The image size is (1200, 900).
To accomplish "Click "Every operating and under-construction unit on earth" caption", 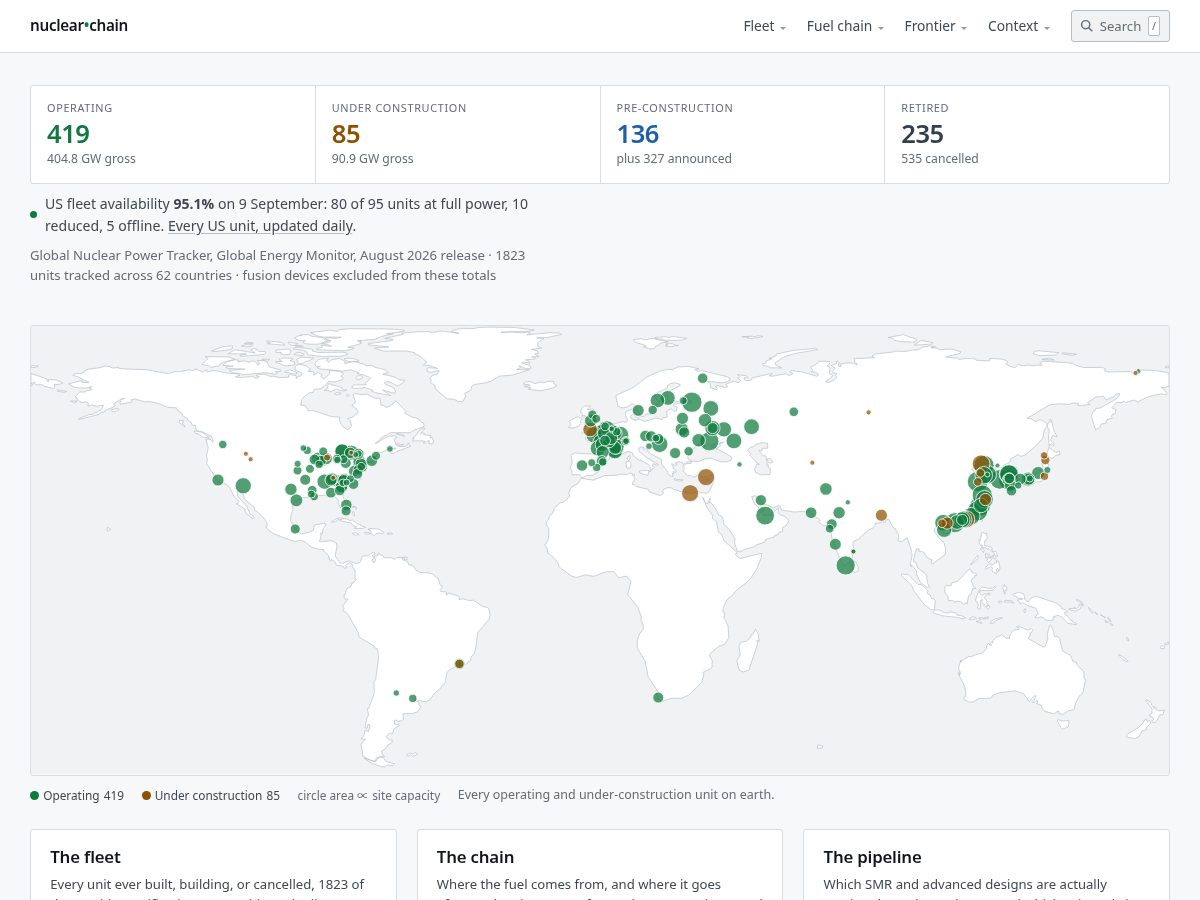I will tap(616, 794).
